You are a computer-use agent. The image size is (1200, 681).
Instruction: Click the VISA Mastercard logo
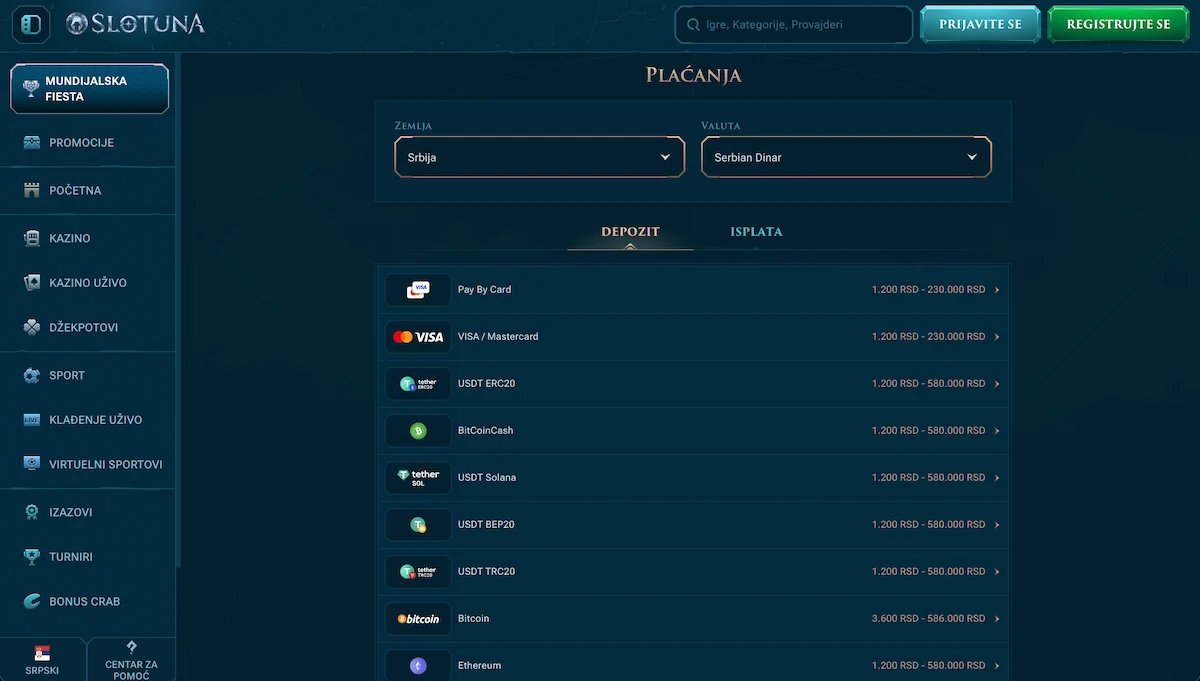(x=418, y=337)
